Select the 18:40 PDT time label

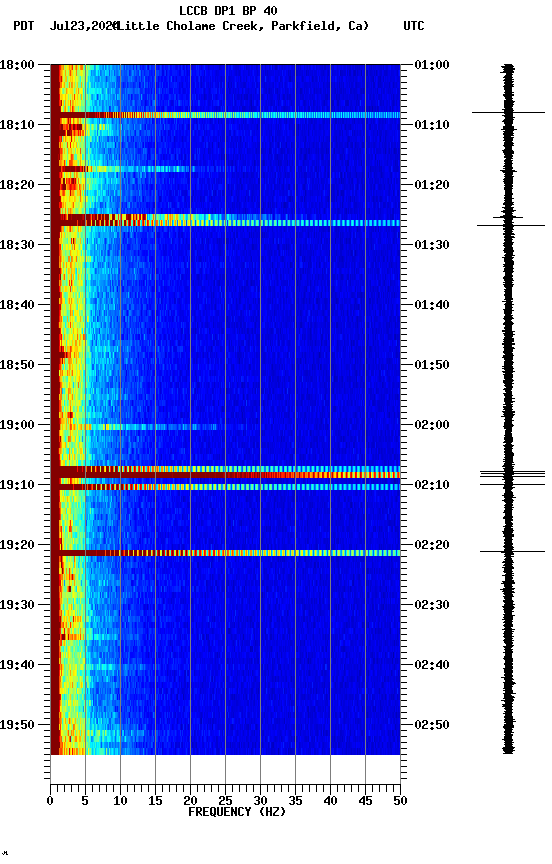tap(17, 305)
